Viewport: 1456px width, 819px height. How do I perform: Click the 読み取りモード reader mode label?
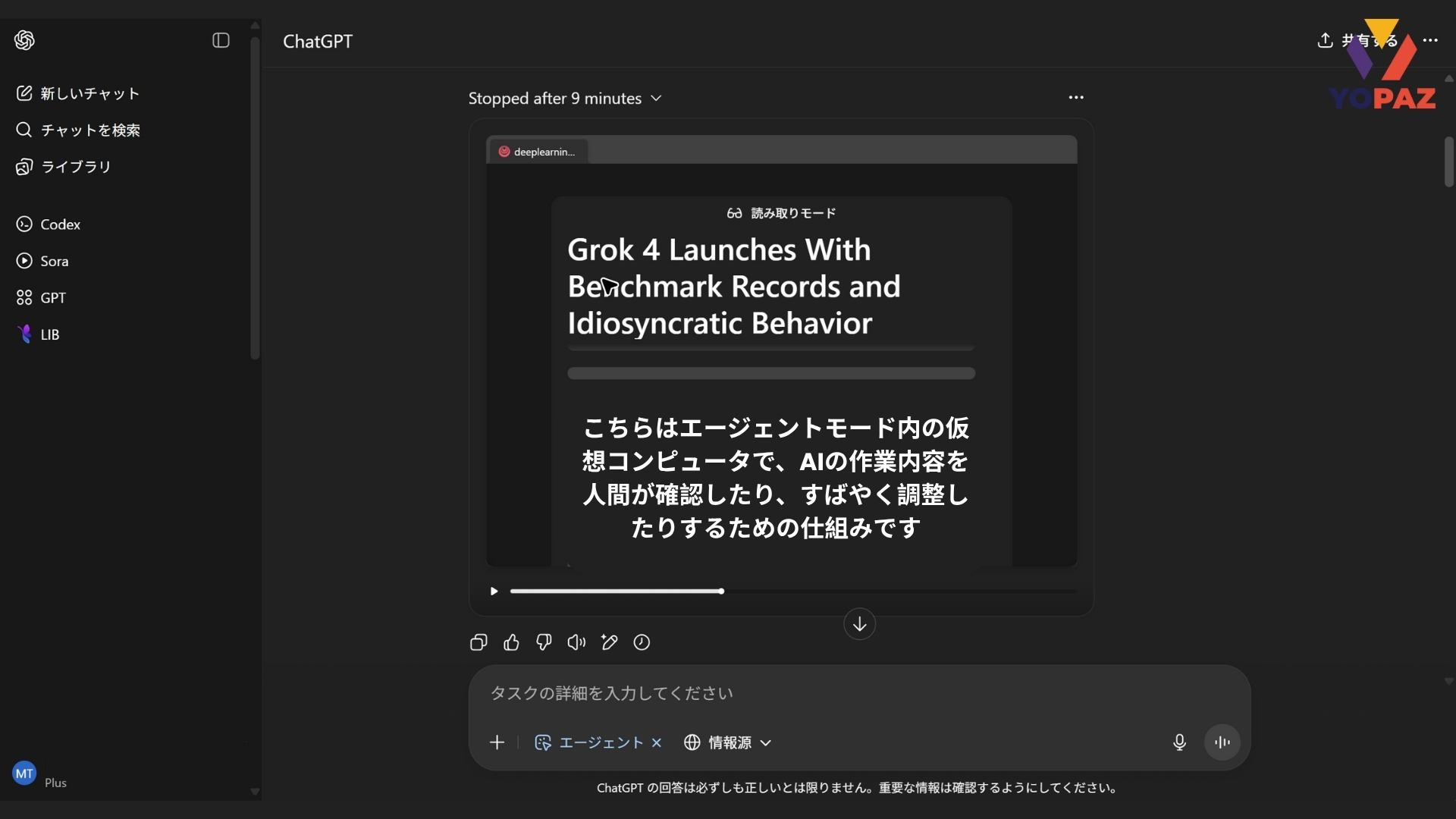point(781,213)
